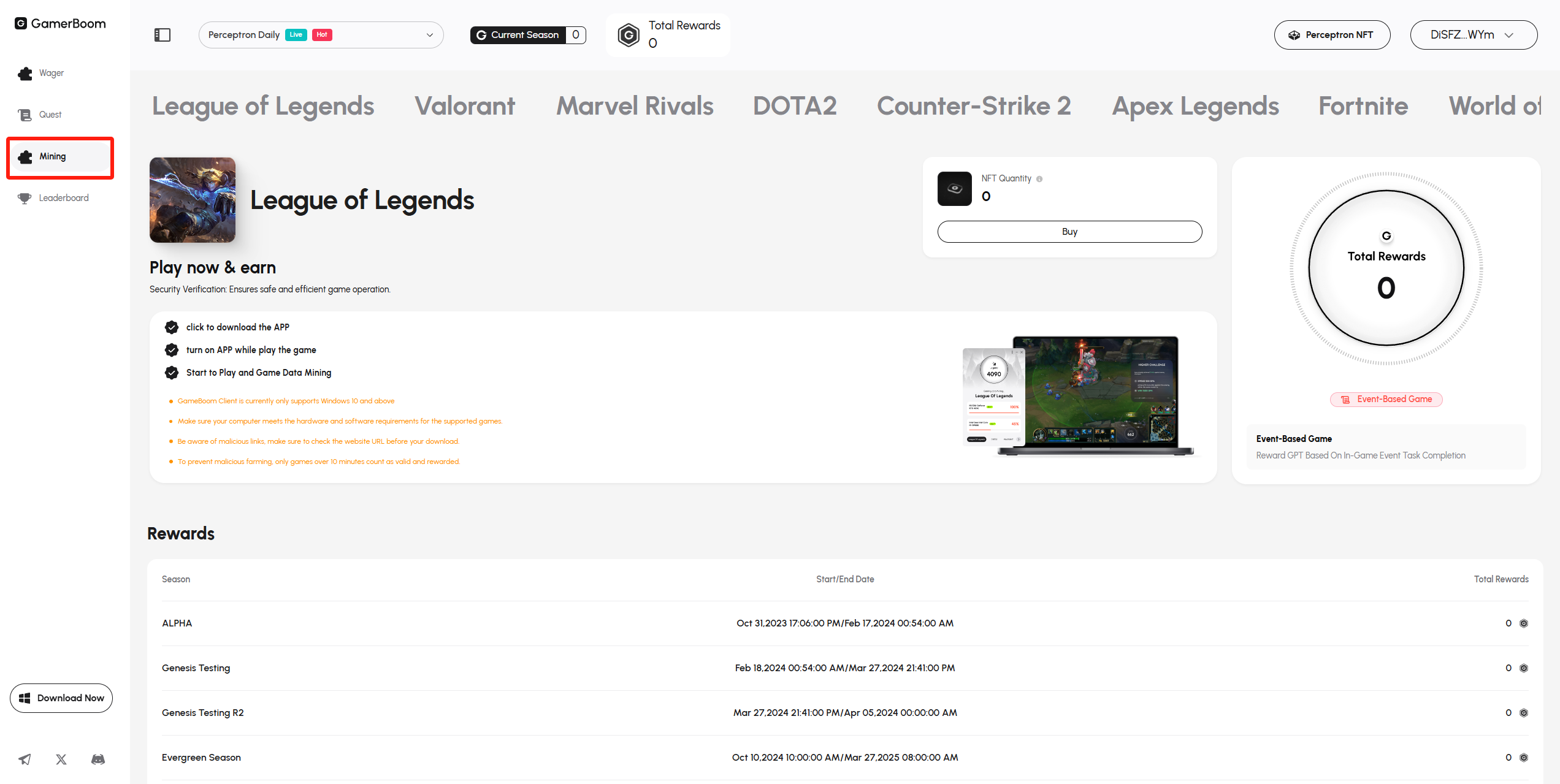
Task: Click the Event-Based Game badge
Action: (x=1386, y=399)
